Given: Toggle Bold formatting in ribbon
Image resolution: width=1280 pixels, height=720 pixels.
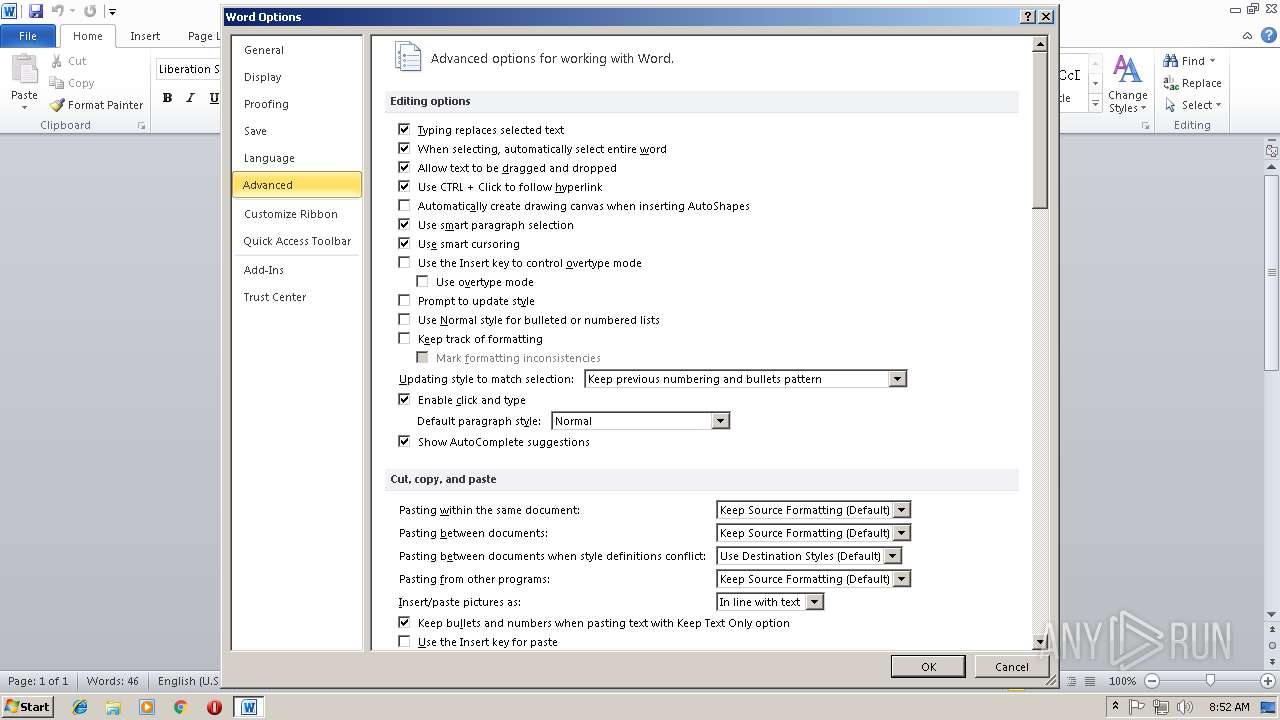Looking at the screenshot, I should click(167, 98).
